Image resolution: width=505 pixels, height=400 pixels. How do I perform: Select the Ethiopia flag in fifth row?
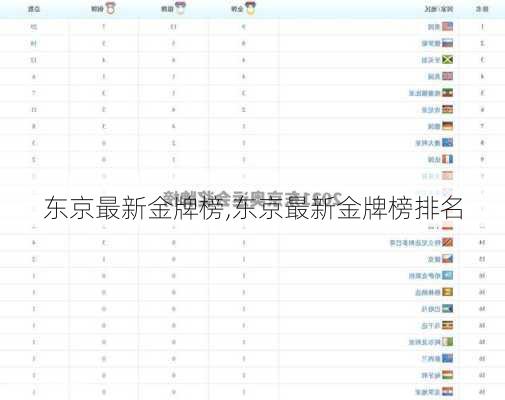[447, 93]
